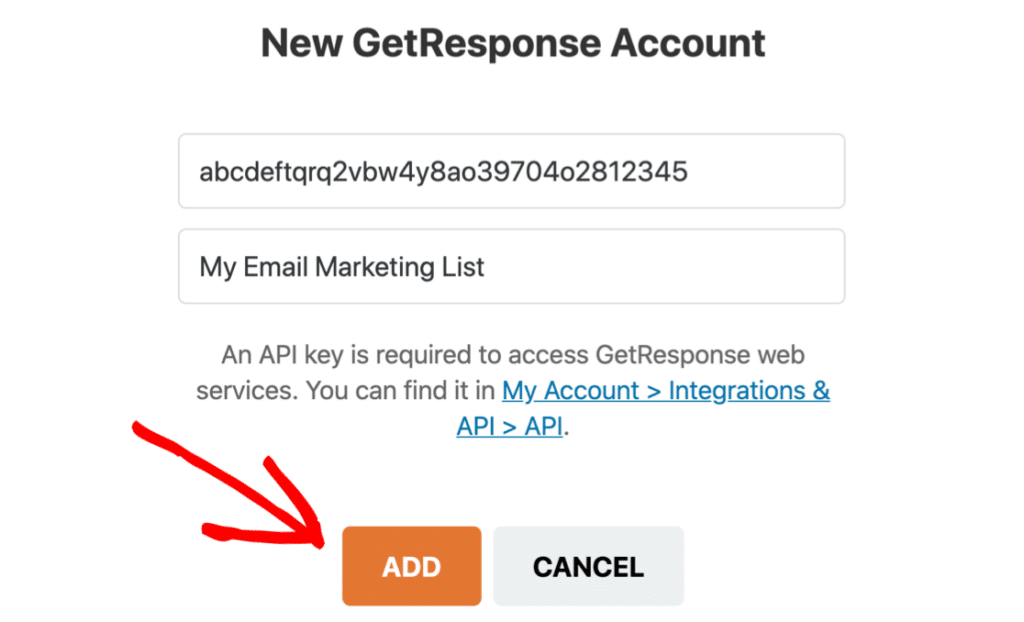Open the GetResponse integrations settings link
1024x622 pixels.
[667, 391]
